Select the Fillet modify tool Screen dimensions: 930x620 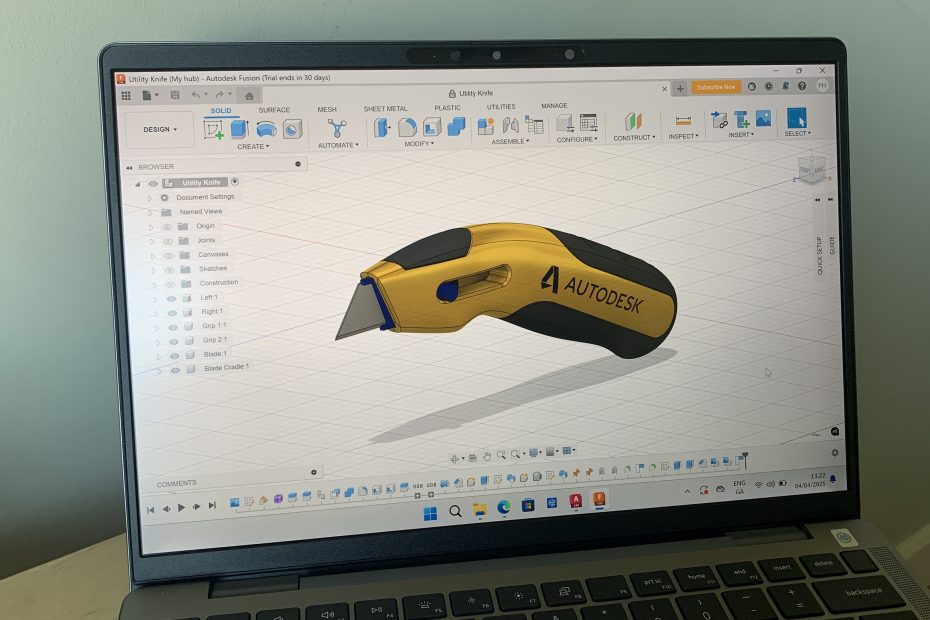[407, 127]
